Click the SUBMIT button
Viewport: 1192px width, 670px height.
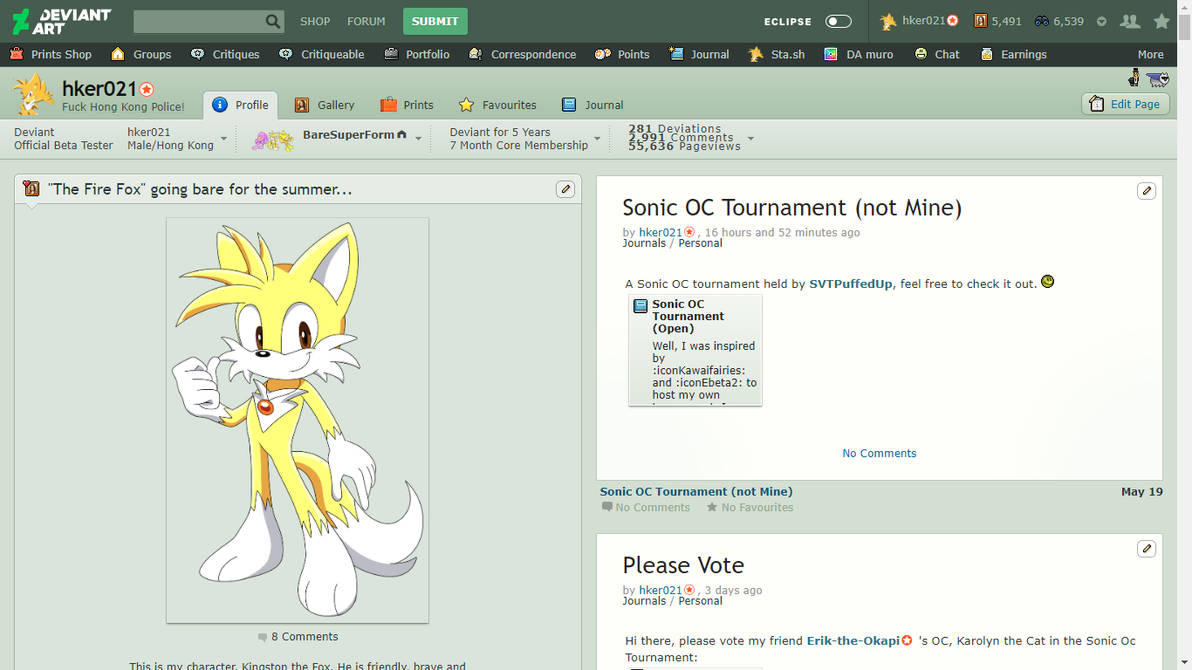point(435,21)
